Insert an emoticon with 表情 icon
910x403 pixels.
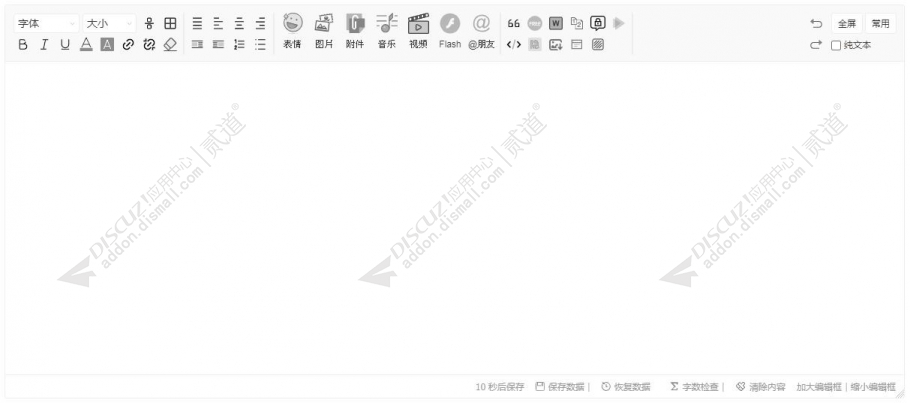292,31
